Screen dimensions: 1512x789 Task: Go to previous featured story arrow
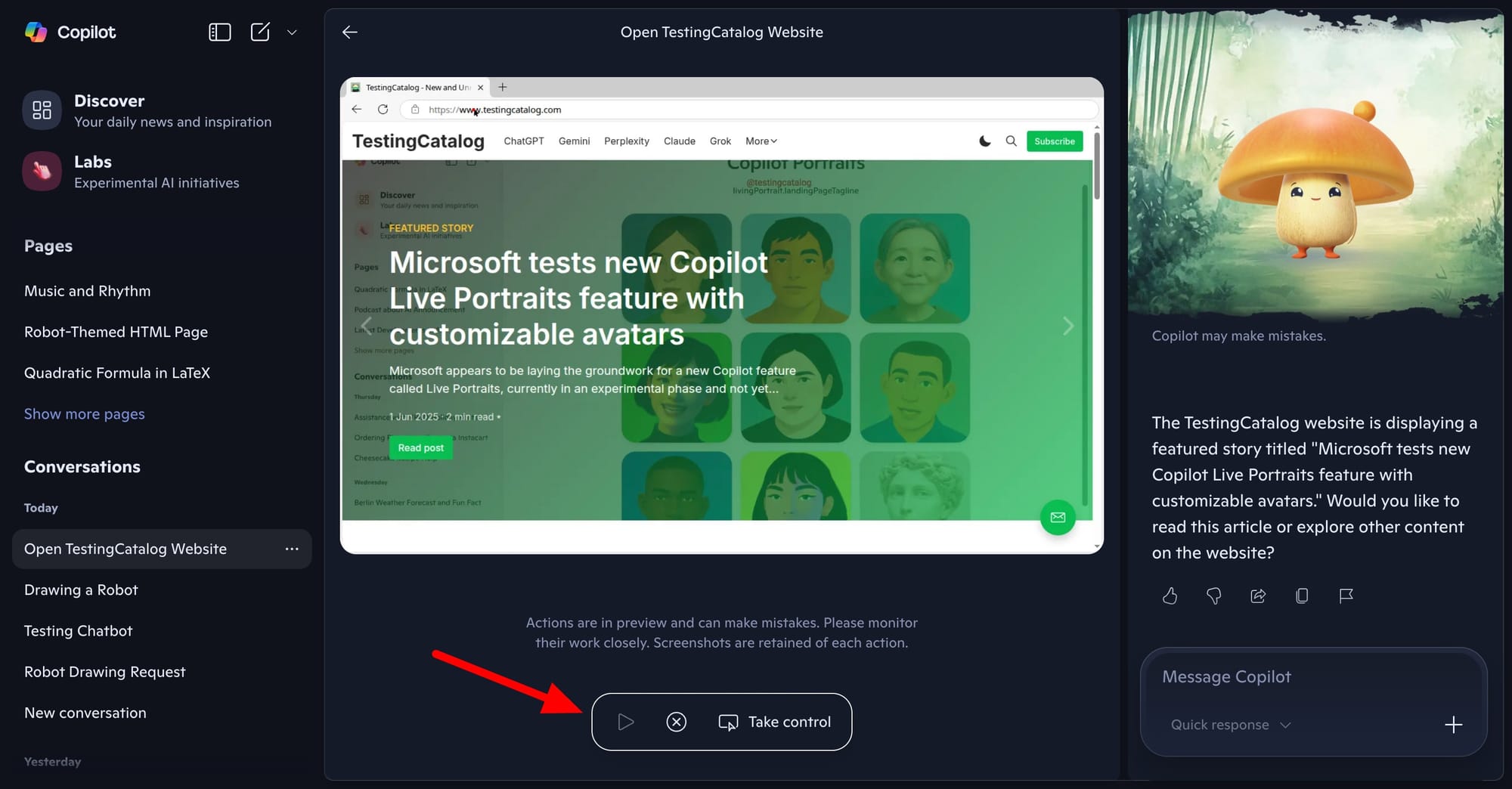pos(367,326)
